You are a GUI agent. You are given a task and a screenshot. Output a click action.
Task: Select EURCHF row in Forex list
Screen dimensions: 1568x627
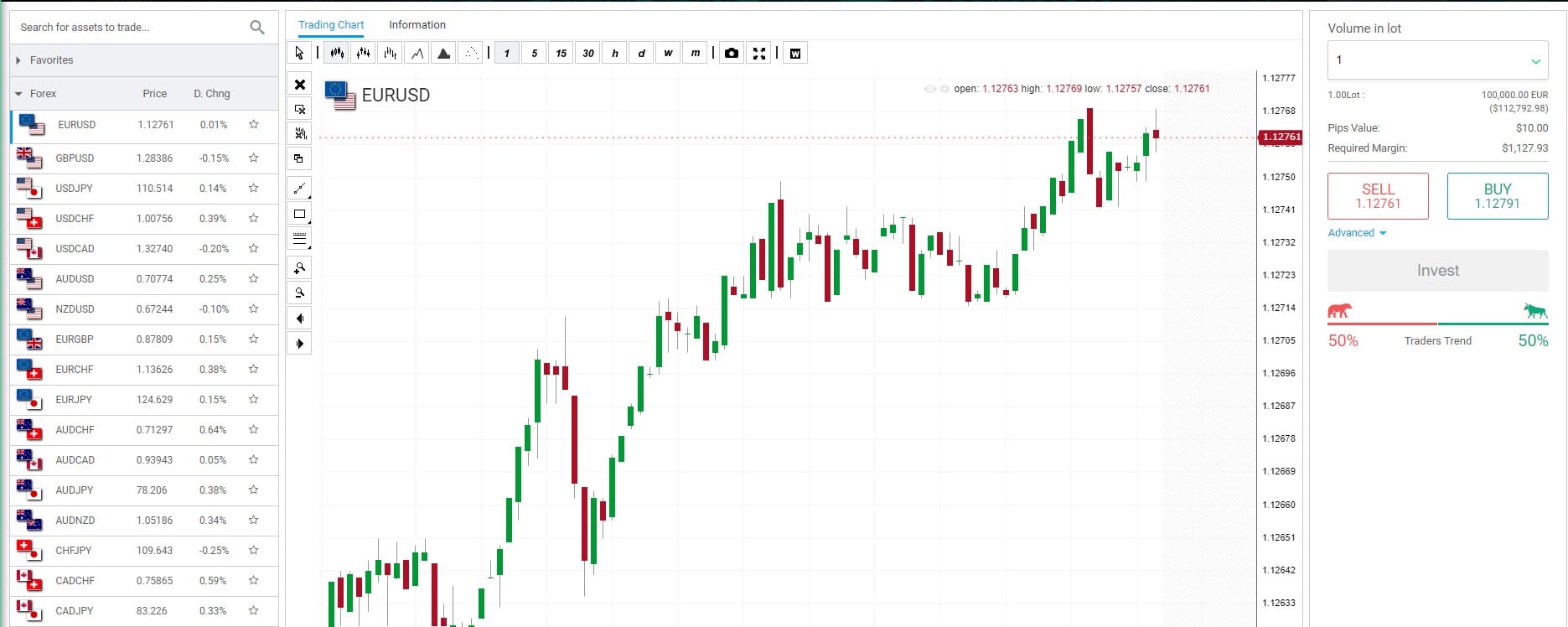[x=144, y=370]
